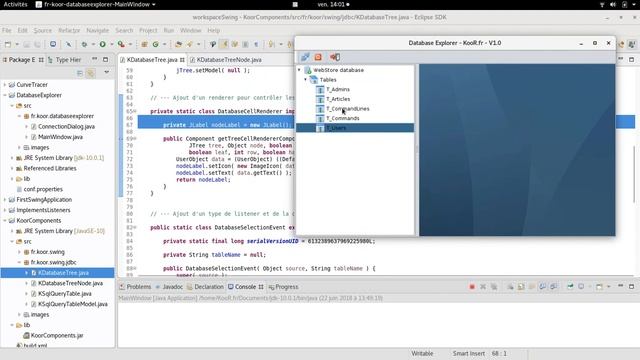Select T_Admins table in Database Explorer

click(338, 89)
